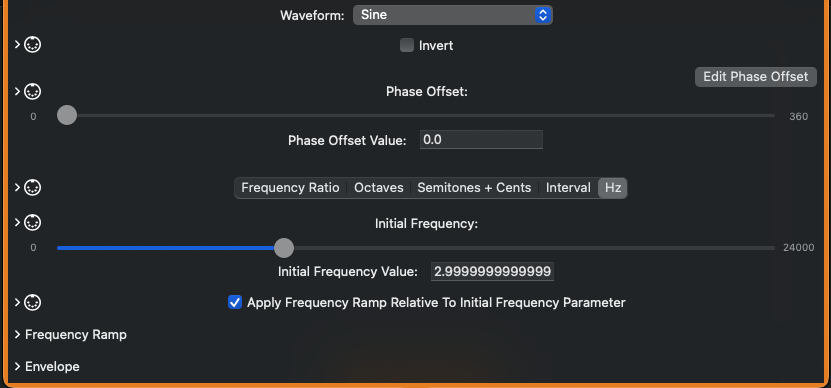Click the Initial Frequency slider handle

coord(284,248)
